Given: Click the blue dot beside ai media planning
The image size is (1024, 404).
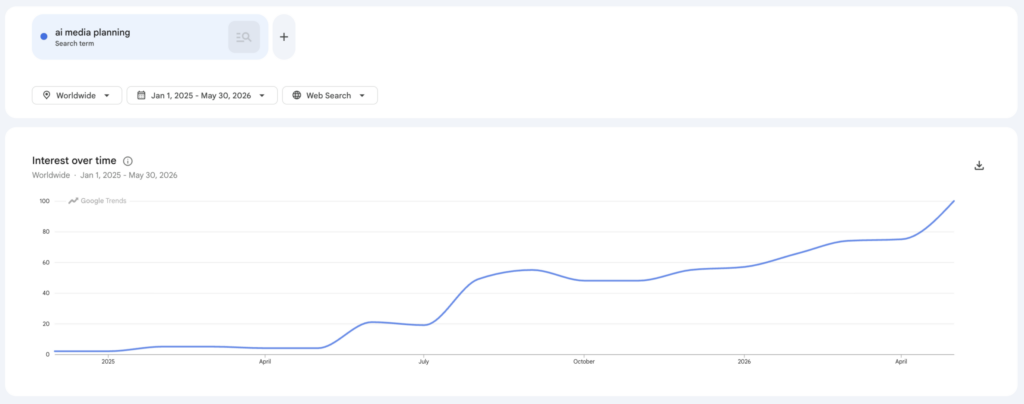Looking at the screenshot, I should point(44,37).
